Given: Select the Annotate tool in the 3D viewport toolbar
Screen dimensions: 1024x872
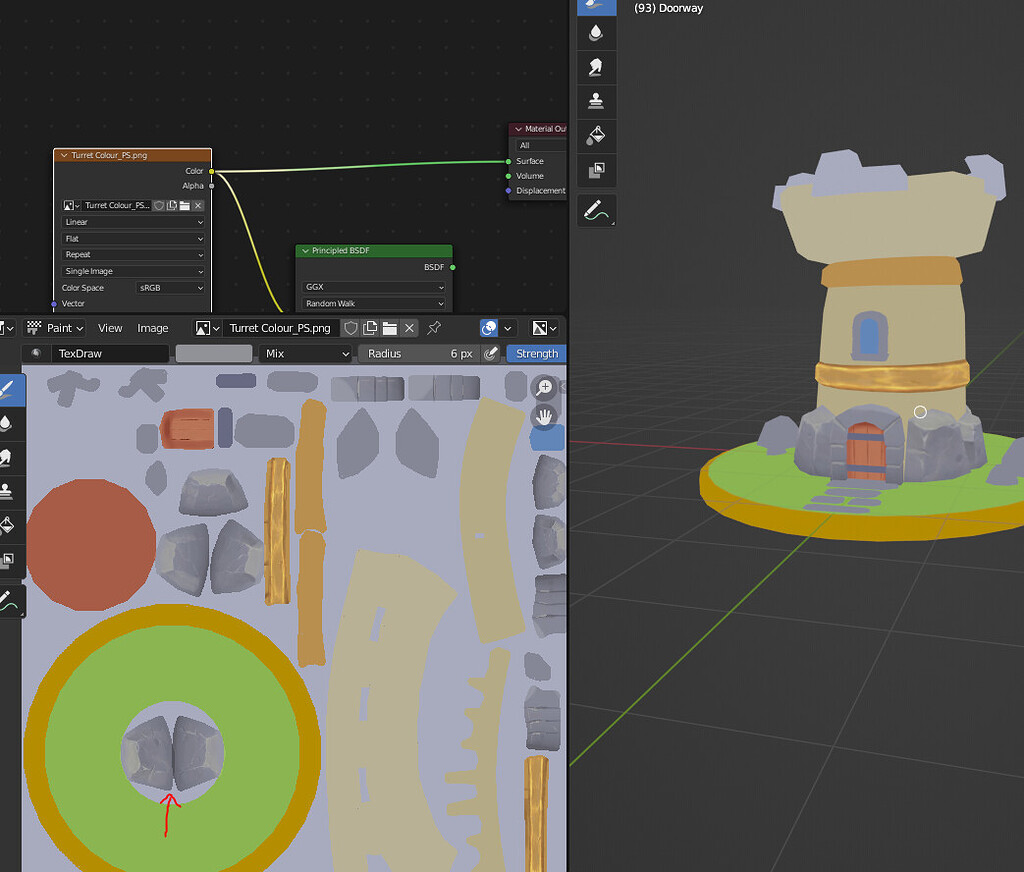Looking at the screenshot, I should point(596,210).
